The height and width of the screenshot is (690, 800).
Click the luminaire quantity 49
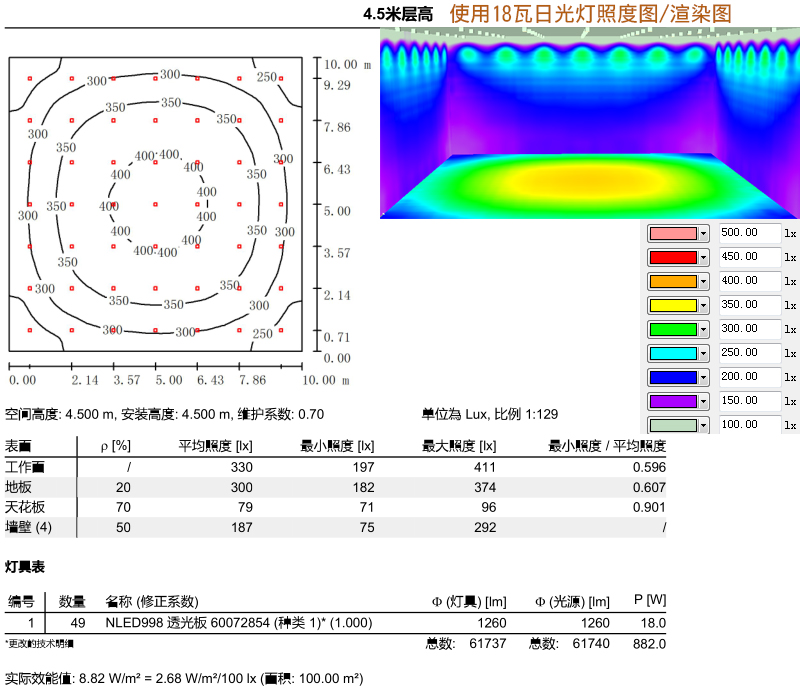pyautogui.click(x=78, y=623)
